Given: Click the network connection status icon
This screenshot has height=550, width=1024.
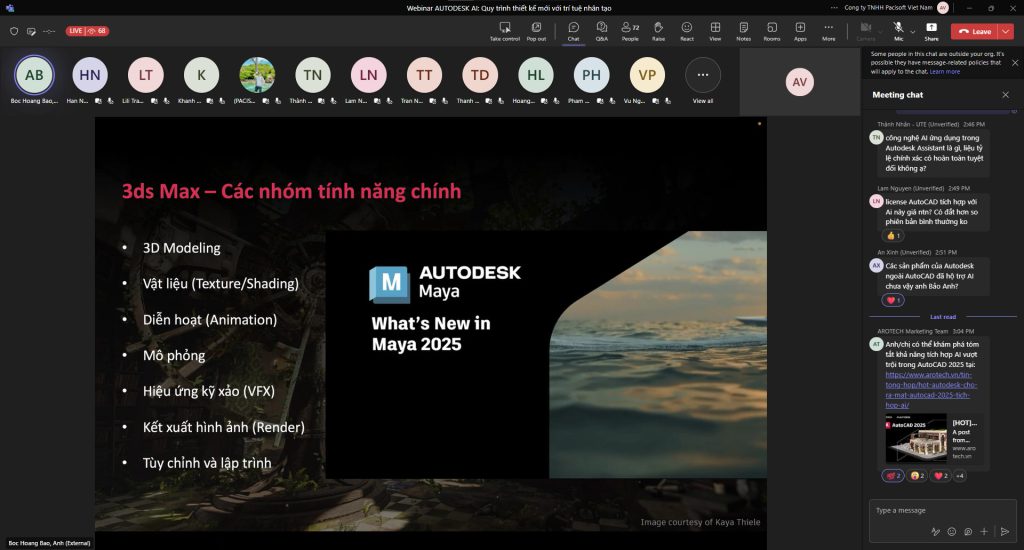Looking at the screenshot, I should (49, 31).
